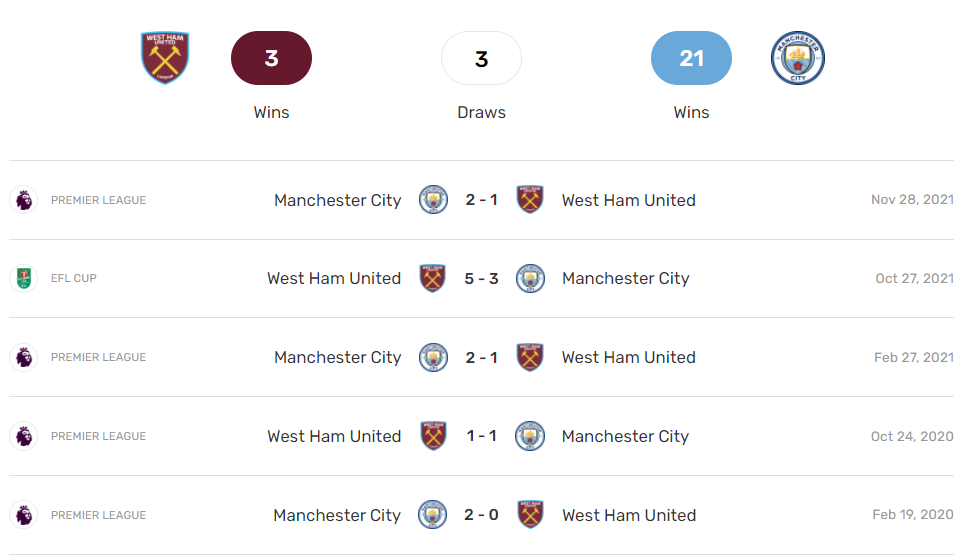
Task: Click the EFL Cup competition icon
Action: (24, 278)
